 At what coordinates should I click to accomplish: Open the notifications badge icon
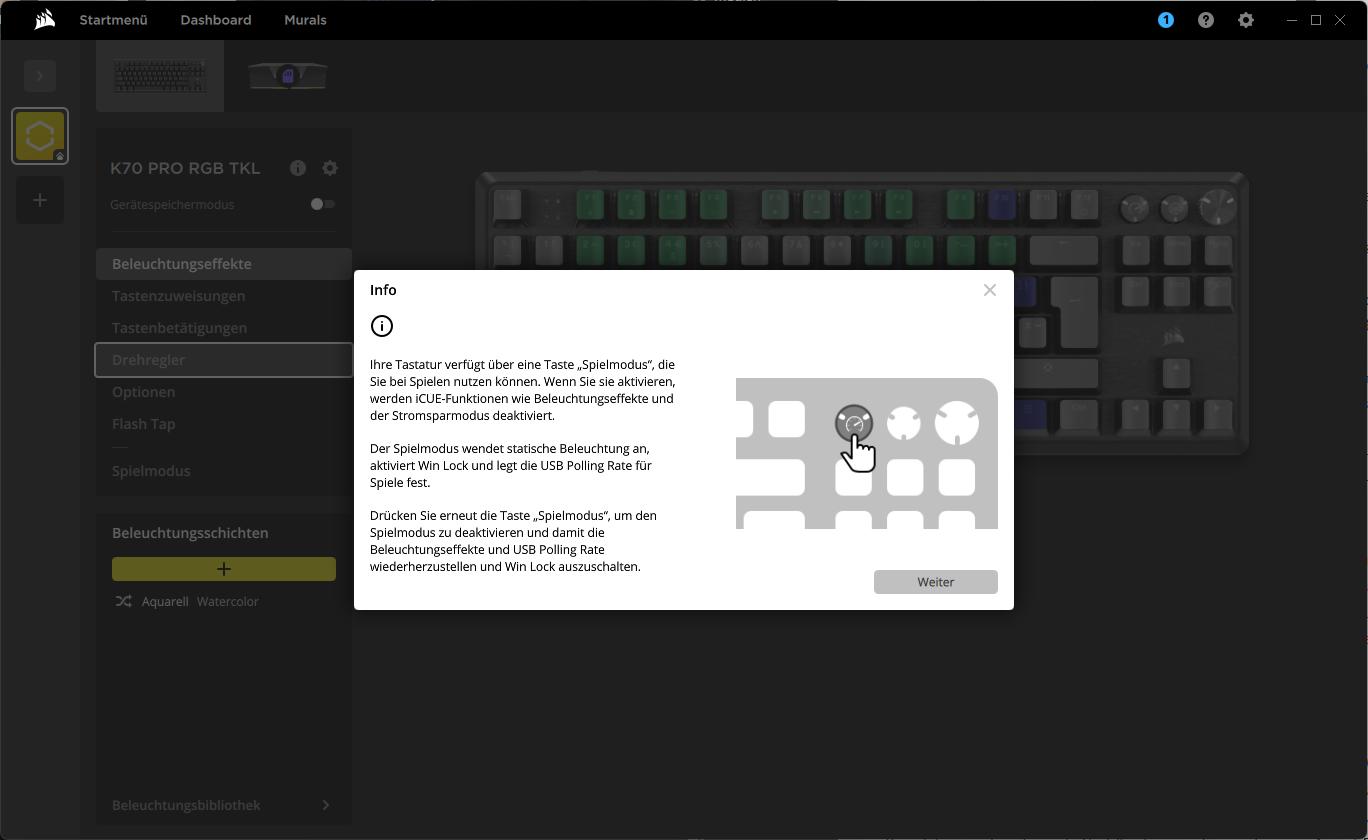tap(1165, 20)
